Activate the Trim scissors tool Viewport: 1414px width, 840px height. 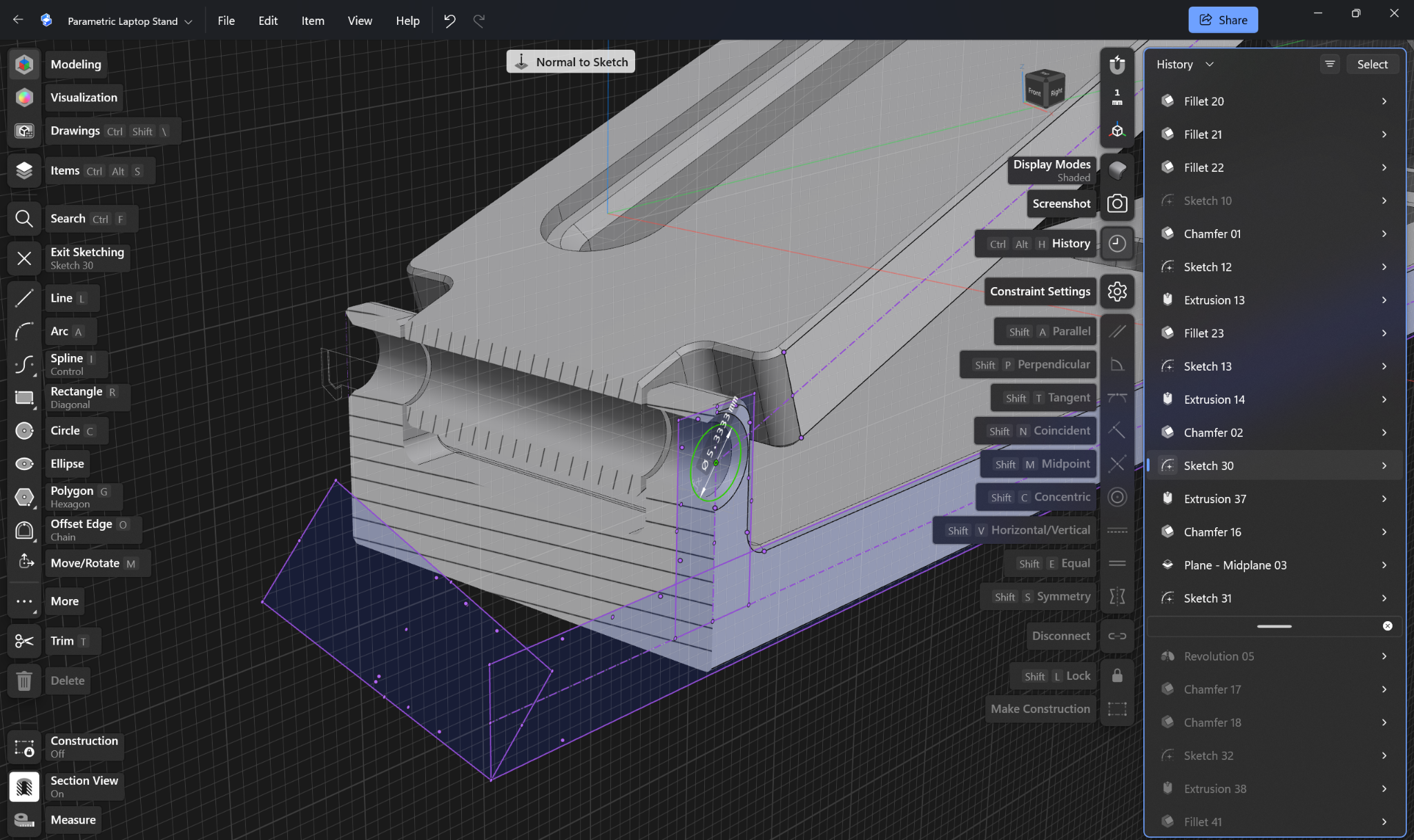pyautogui.click(x=24, y=641)
